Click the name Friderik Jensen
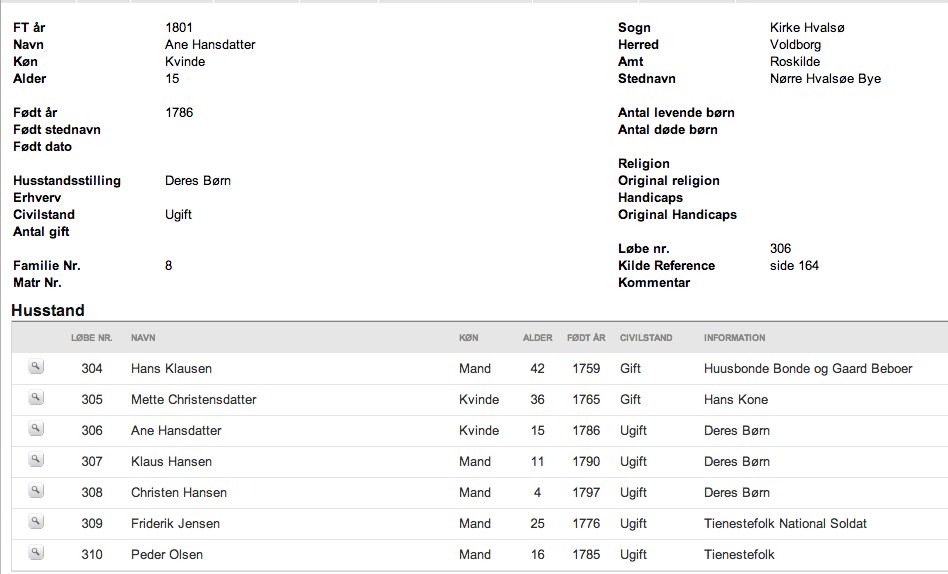The width and height of the screenshot is (948, 574). point(175,523)
